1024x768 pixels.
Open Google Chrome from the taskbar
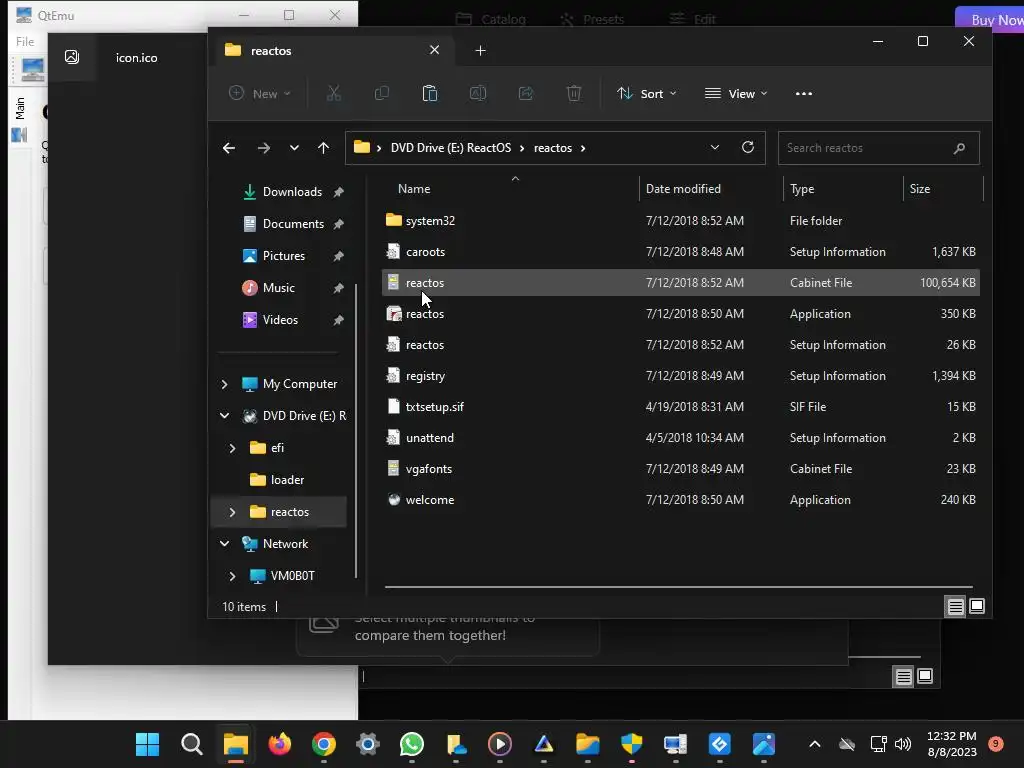tap(324, 744)
